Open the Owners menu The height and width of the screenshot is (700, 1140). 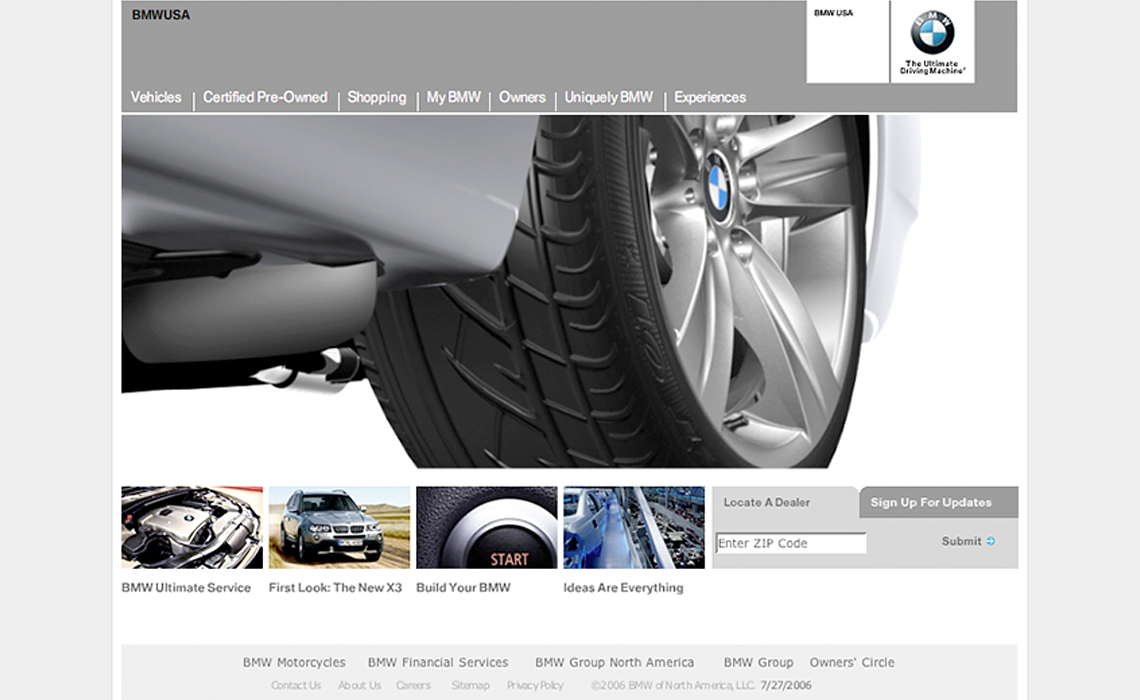coord(522,97)
